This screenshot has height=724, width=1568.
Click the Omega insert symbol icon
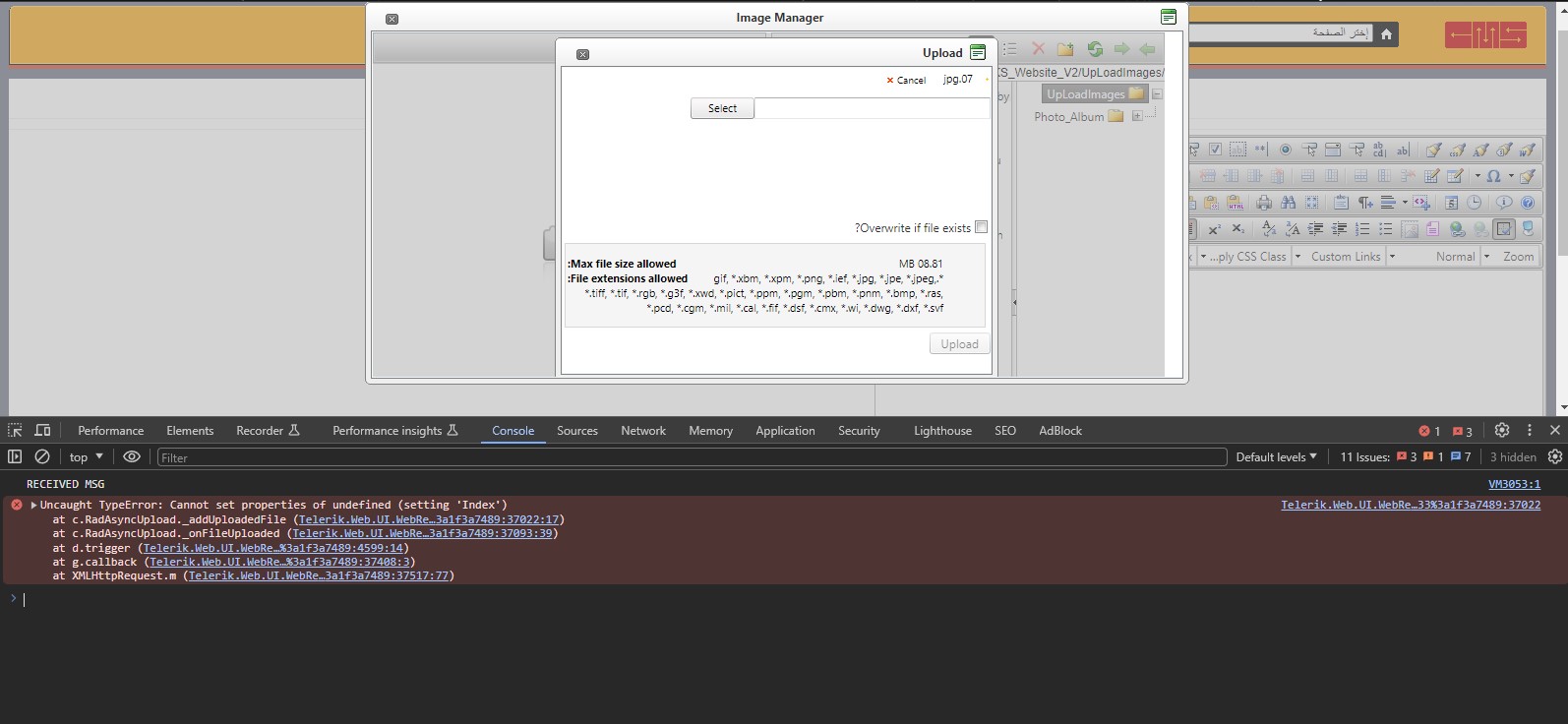pyautogui.click(x=1493, y=176)
